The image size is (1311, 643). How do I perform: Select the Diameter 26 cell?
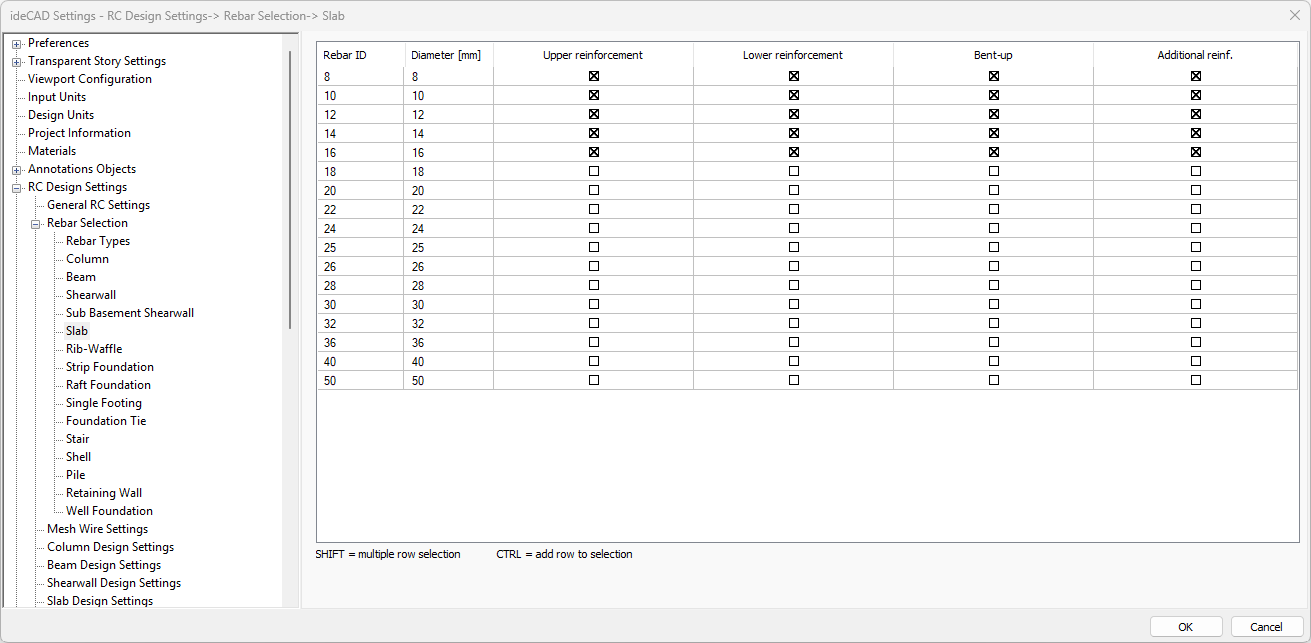449,266
